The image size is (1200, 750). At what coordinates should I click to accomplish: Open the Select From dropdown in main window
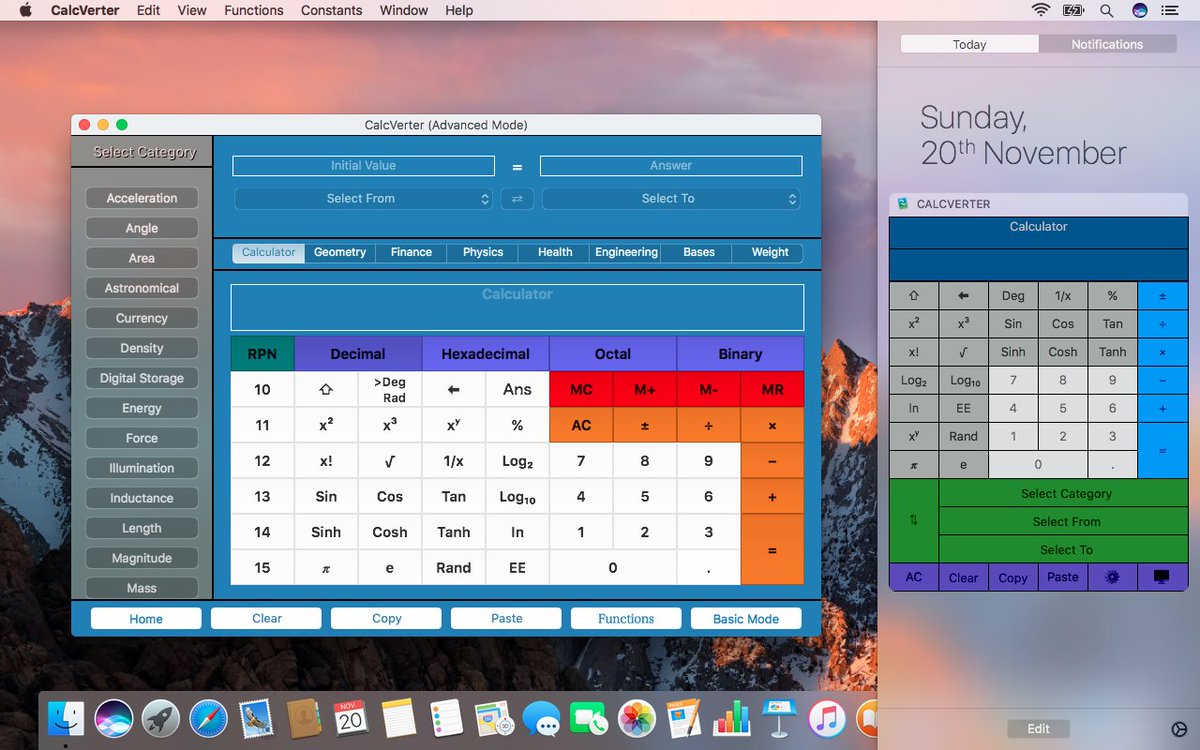coord(364,199)
